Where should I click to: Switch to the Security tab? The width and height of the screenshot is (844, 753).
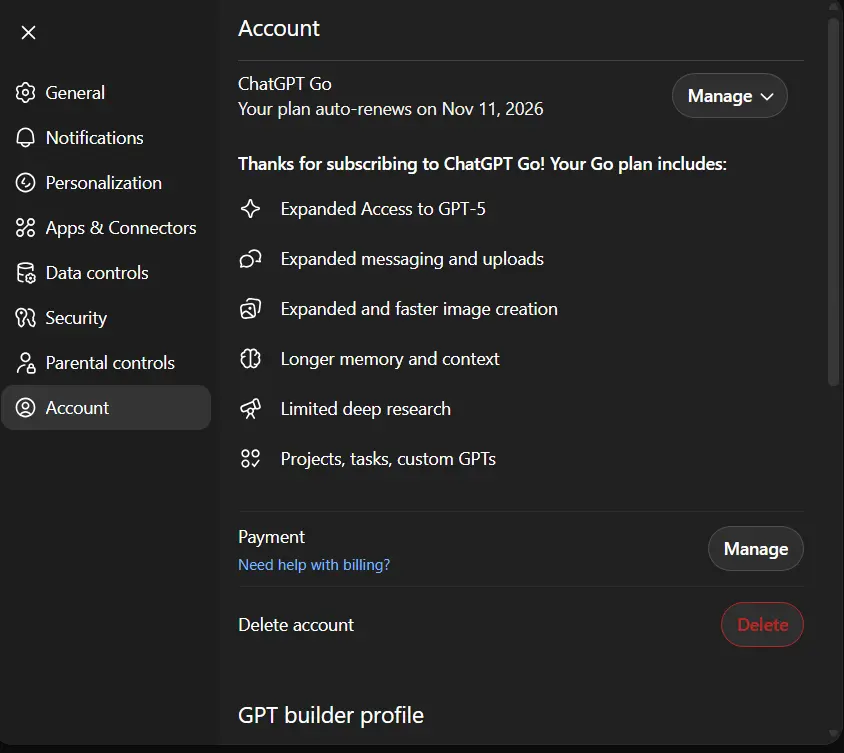[106, 318]
